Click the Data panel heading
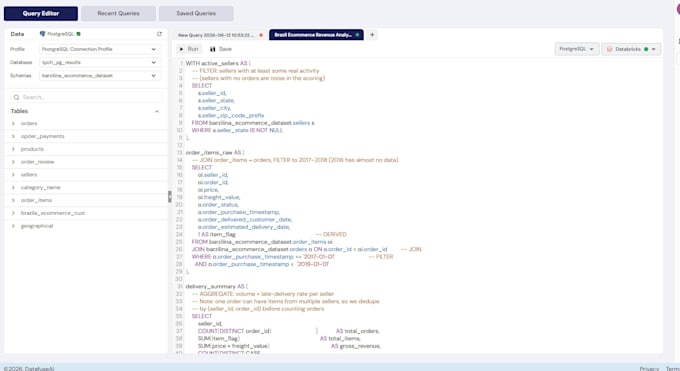 point(17,34)
